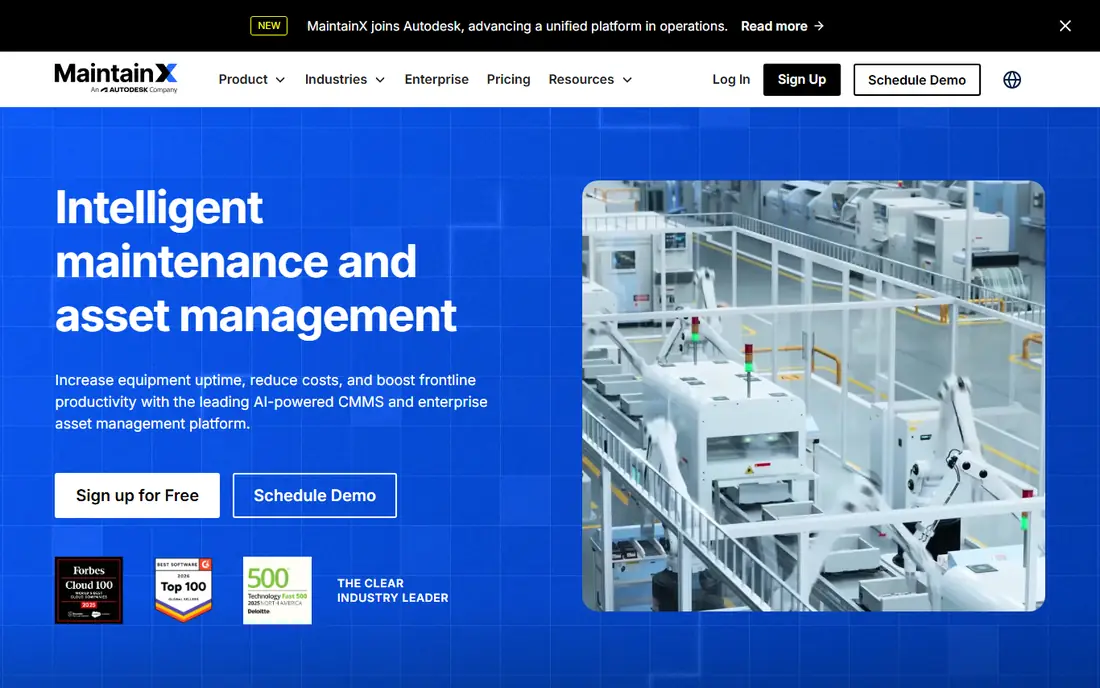1100x688 pixels.
Task: Open the language globe icon
Action: pos(1012,80)
